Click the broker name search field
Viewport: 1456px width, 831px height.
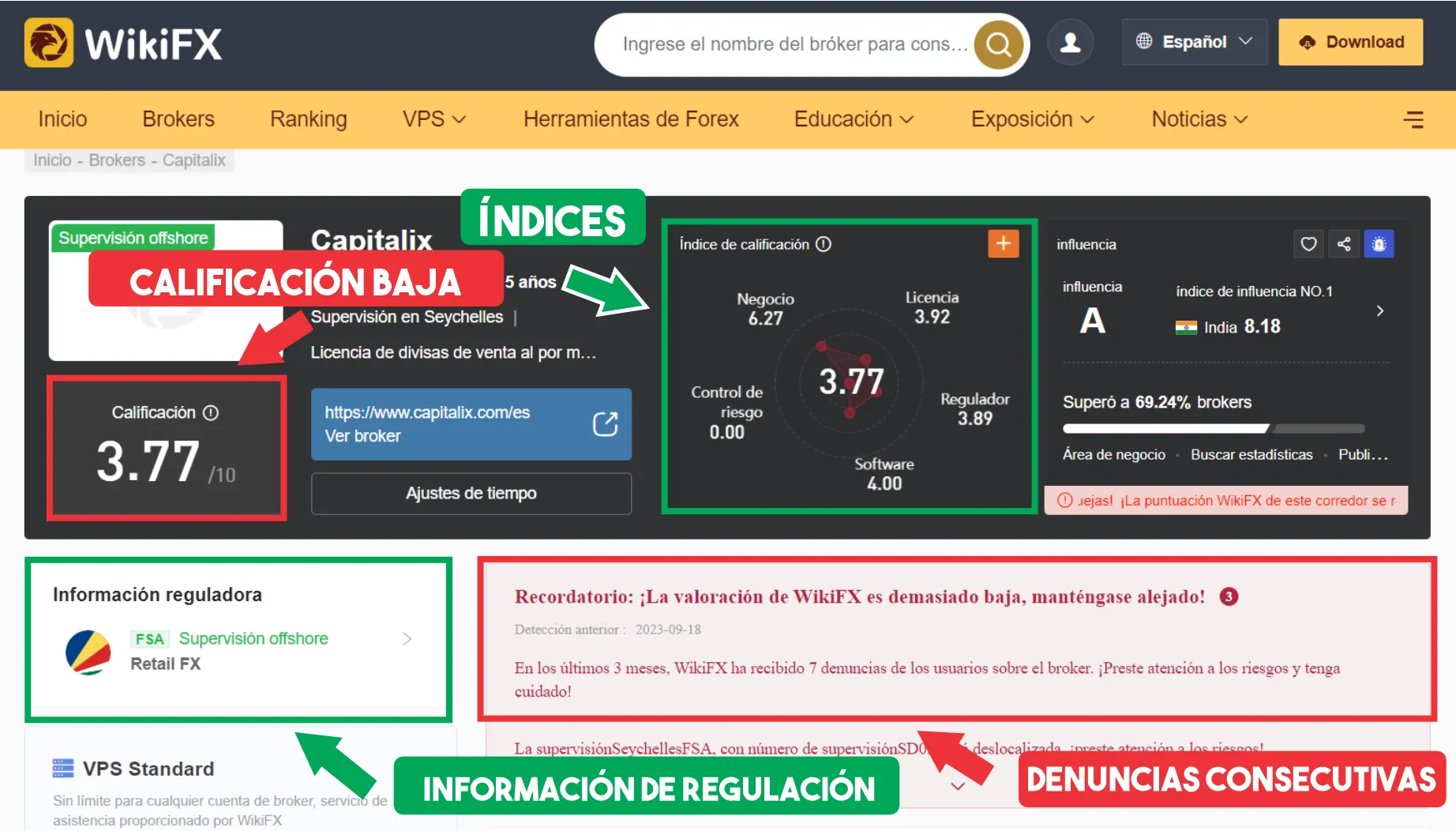[x=795, y=44]
